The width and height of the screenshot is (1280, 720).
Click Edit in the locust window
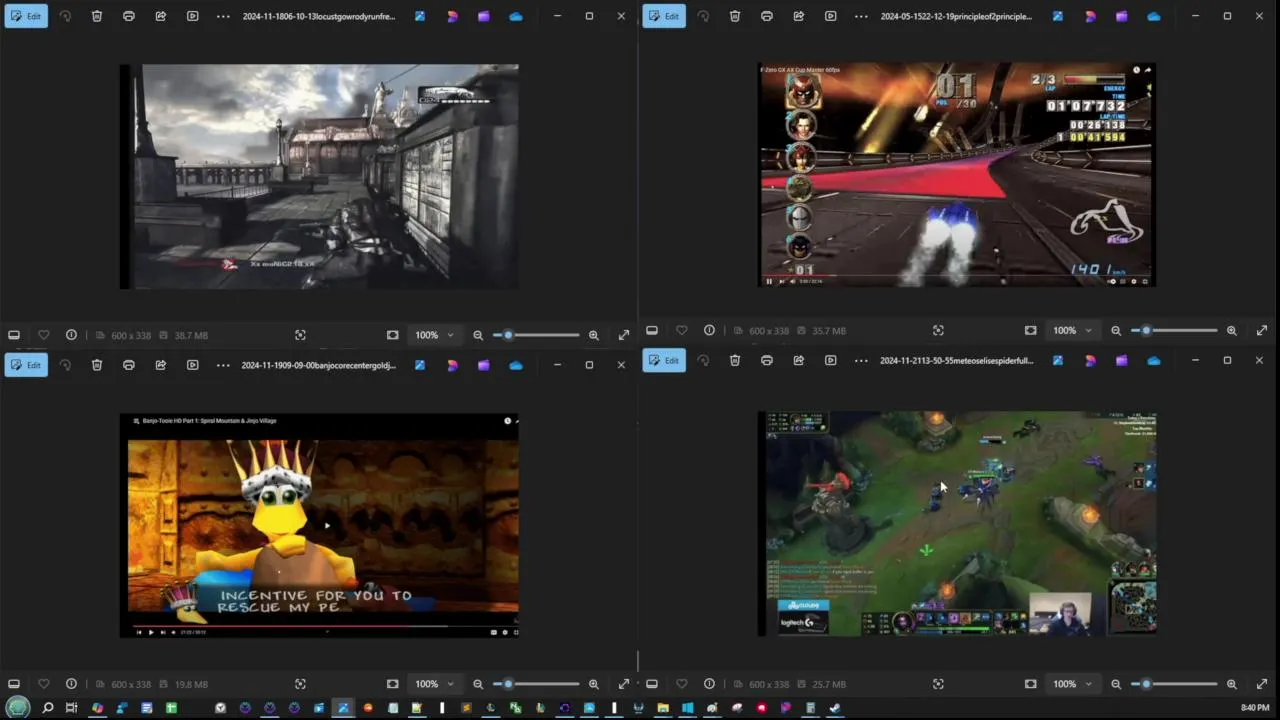pyautogui.click(x=26, y=16)
